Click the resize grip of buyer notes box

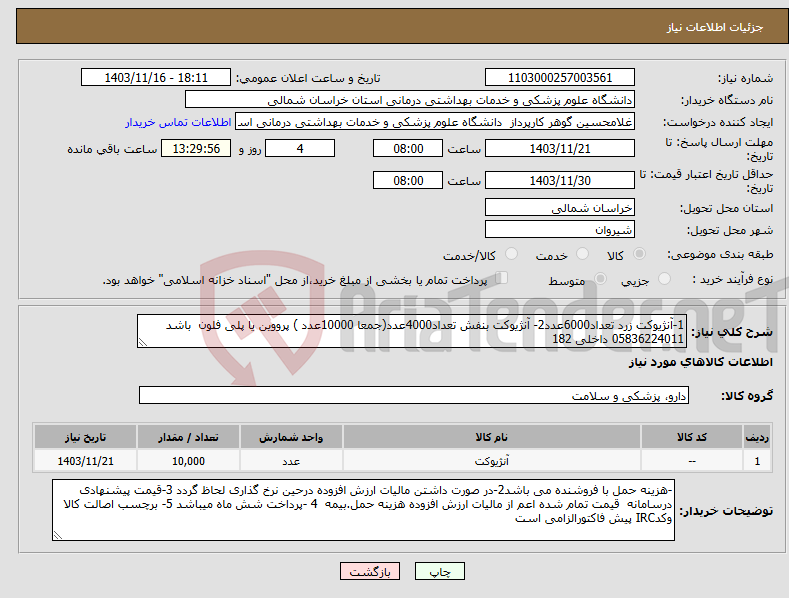tap(57, 536)
